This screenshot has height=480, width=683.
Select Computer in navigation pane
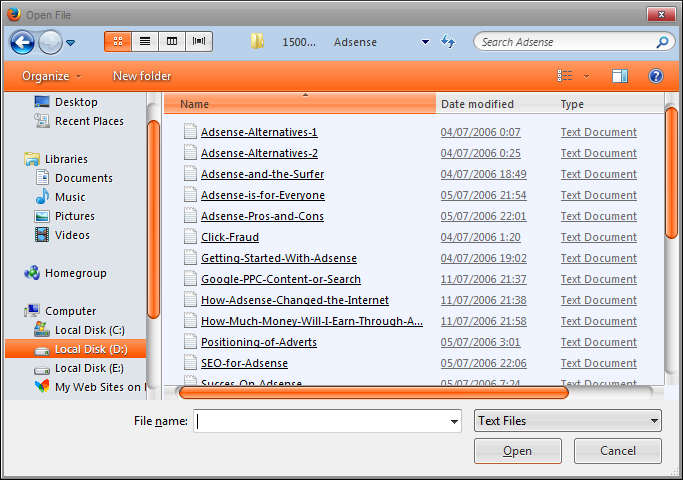[60, 311]
